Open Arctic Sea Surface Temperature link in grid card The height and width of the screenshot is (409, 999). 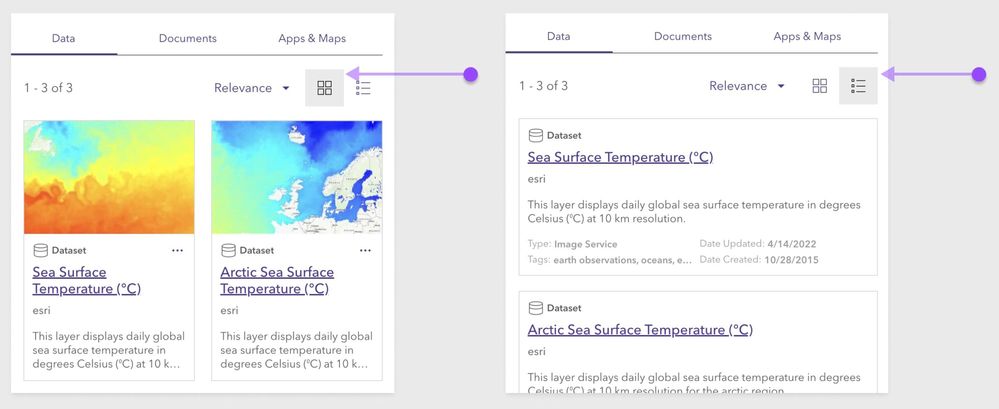pos(277,280)
